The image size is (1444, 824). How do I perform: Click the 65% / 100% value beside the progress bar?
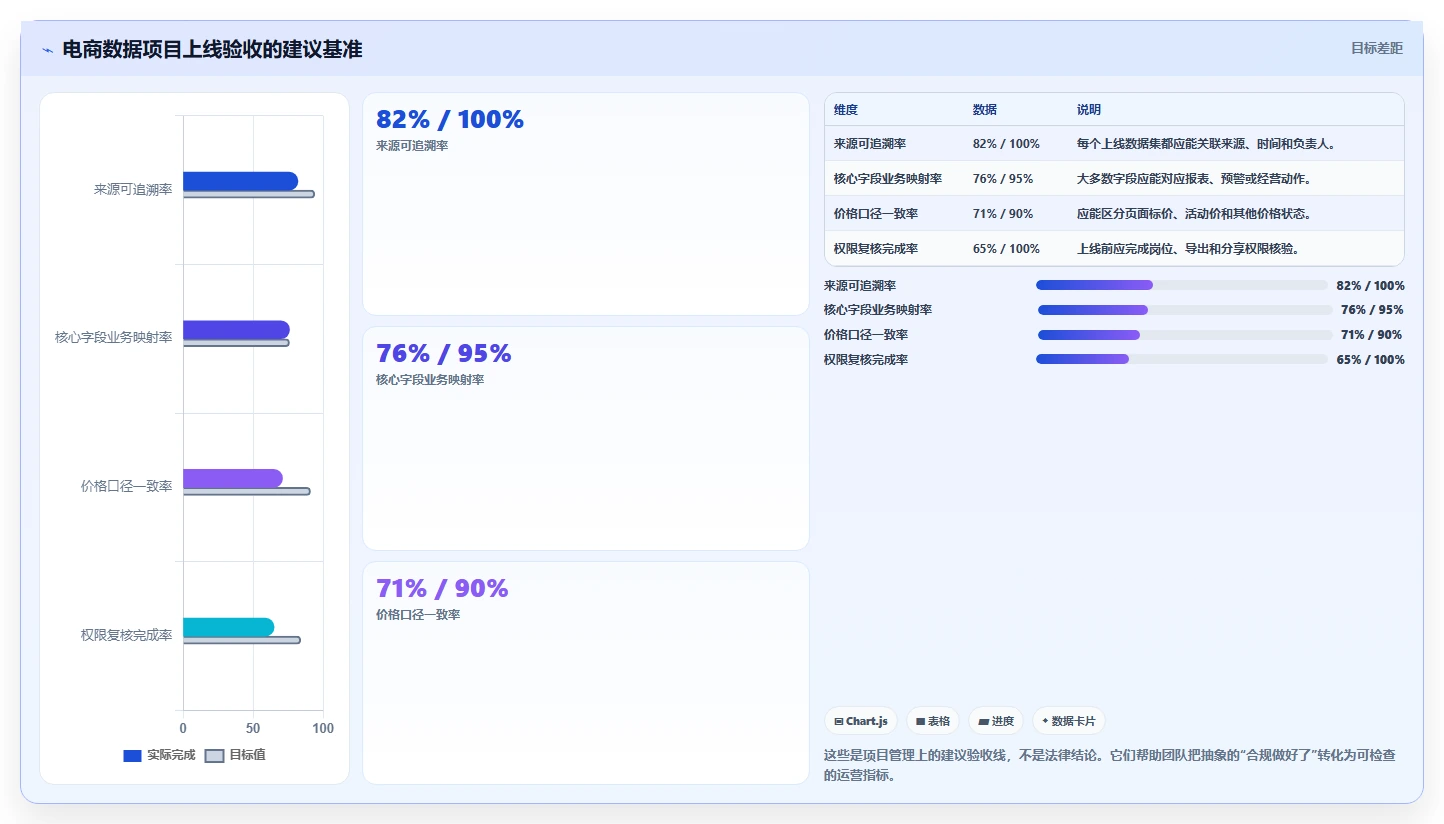coord(1370,360)
